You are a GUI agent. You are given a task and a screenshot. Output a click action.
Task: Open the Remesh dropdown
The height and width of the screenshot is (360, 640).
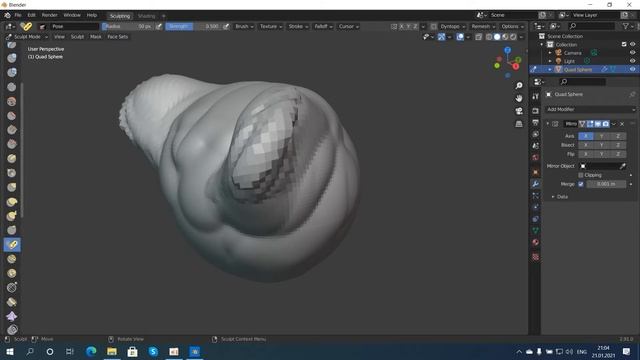483,27
